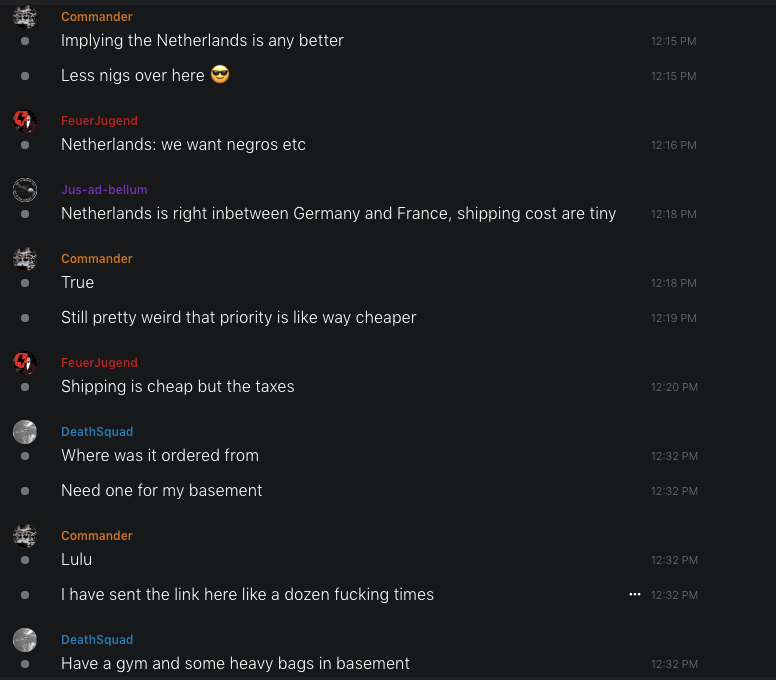
Task: Select the 'Still pretty weird that priority' message
Action: (x=238, y=317)
